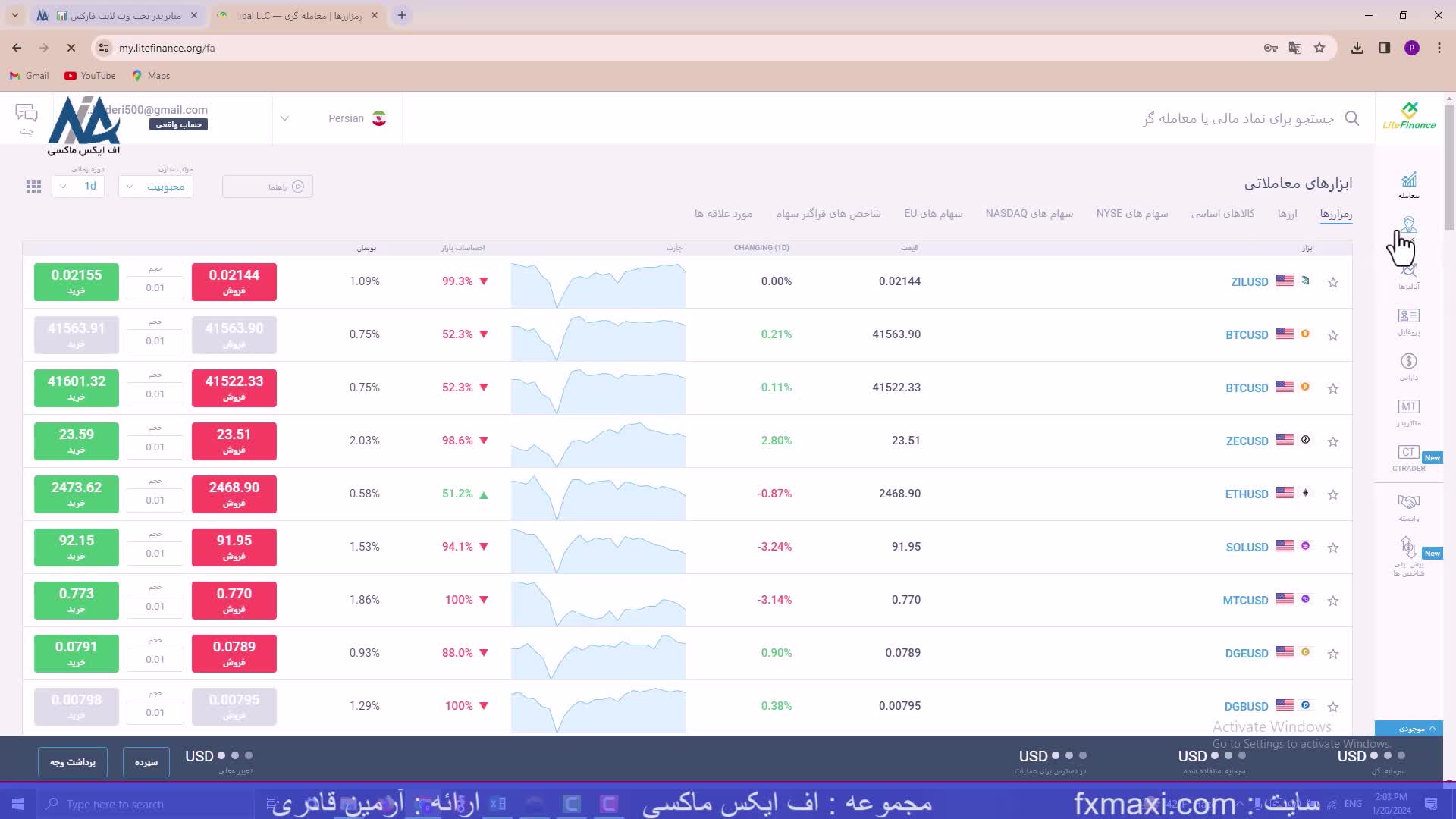Screen dimensions: 1456x819
Task: Switch to NASDAQ stocks tab
Action: point(1028,214)
